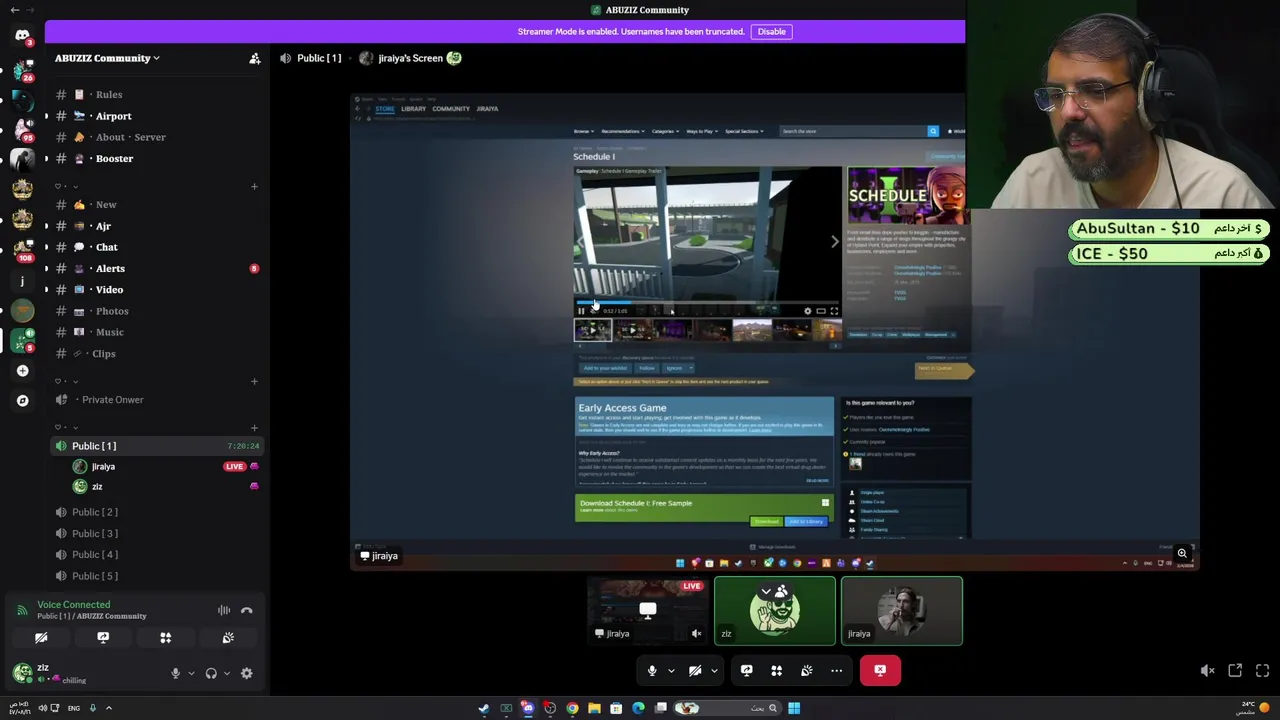Image resolution: width=1280 pixels, height=720 pixels.
Task: Deafen with headphones icon in user panel
Action: coord(211,673)
